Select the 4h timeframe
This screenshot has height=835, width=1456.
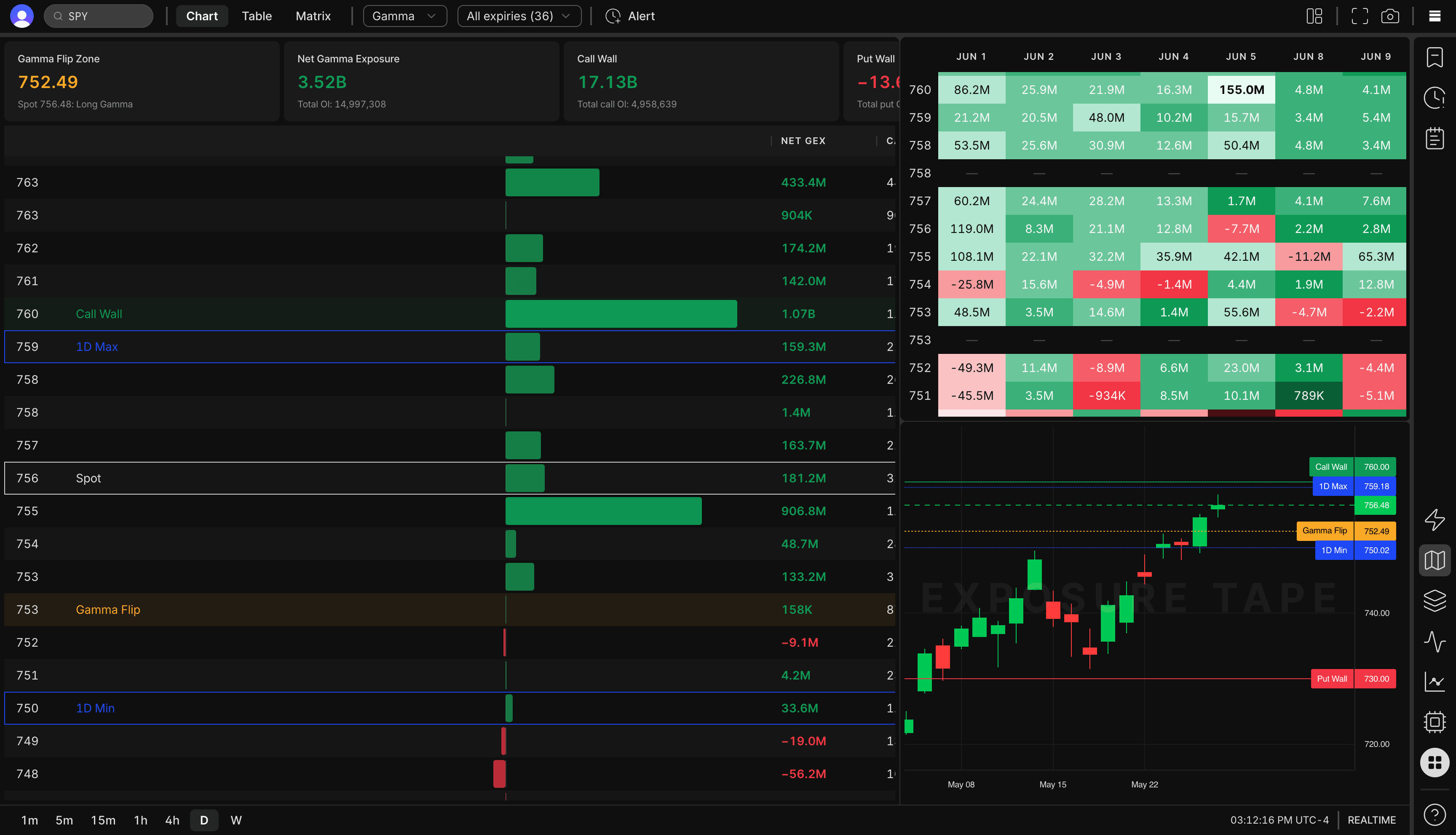[172, 820]
